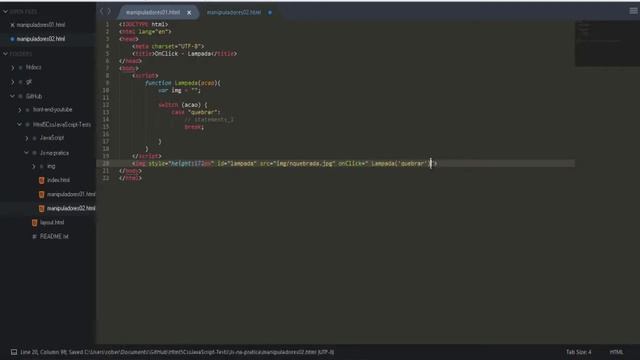Select manipuladores02.html in the Open Files list

(x=41, y=39)
